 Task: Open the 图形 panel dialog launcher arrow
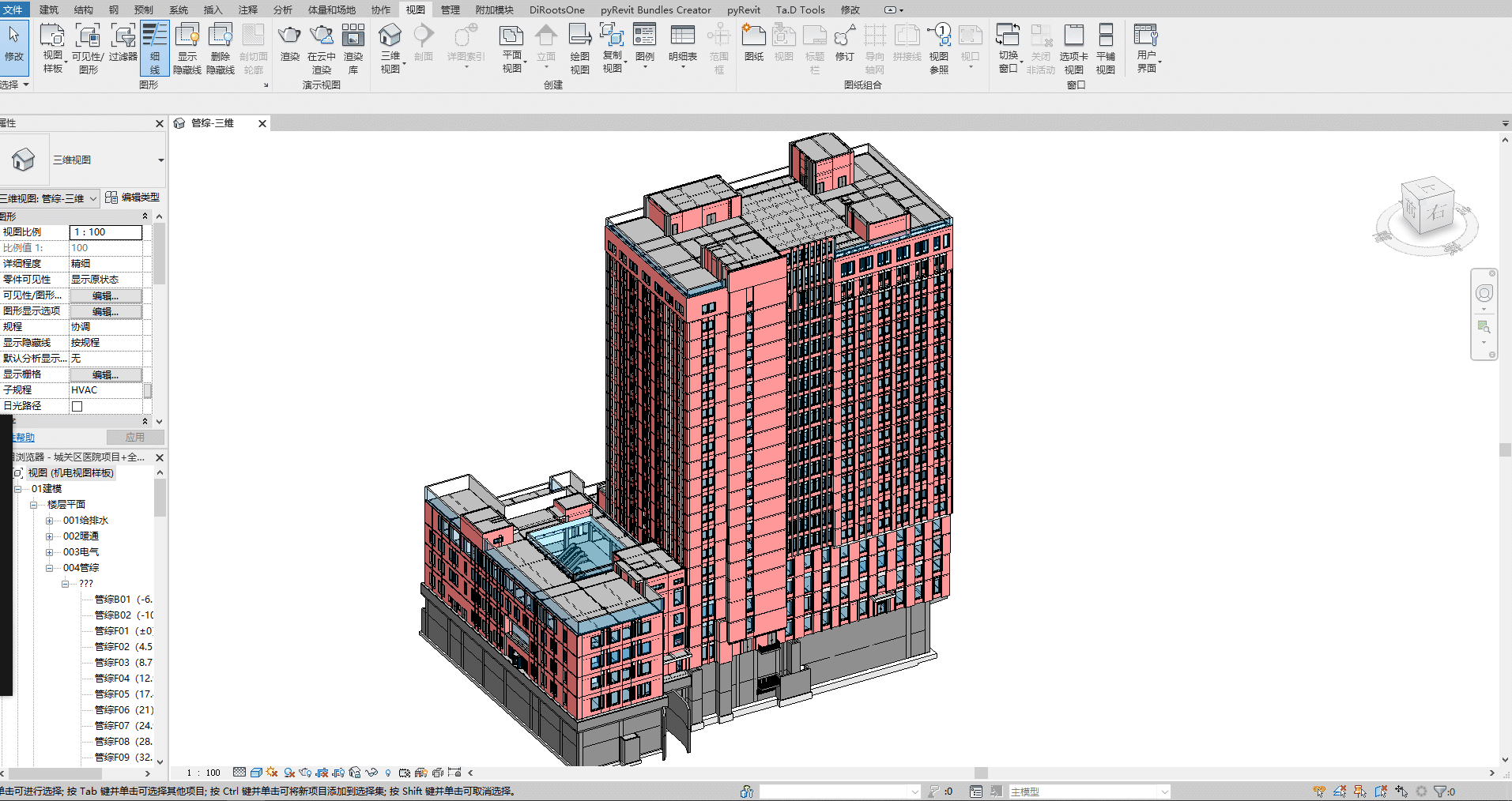point(266,85)
